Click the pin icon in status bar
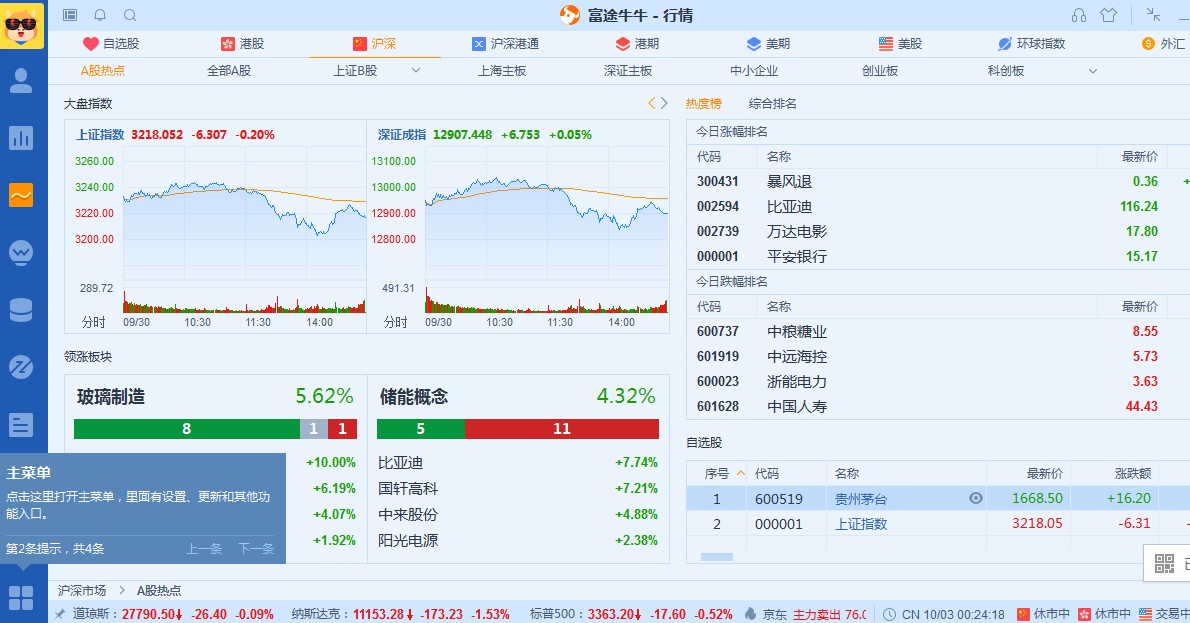 tap(60, 614)
